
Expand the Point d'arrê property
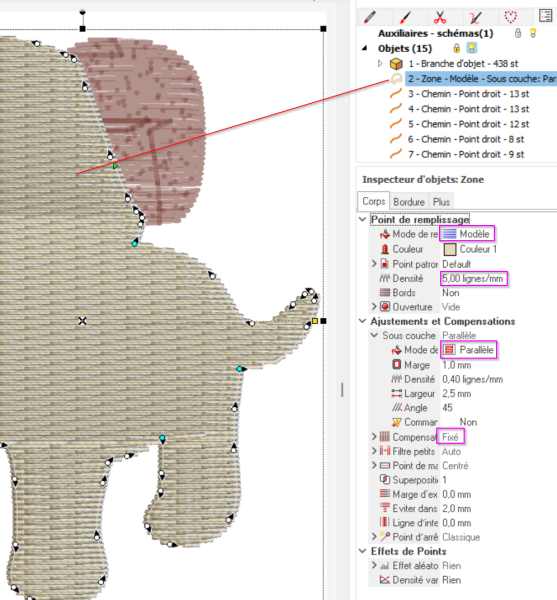pyautogui.click(x=374, y=537)
